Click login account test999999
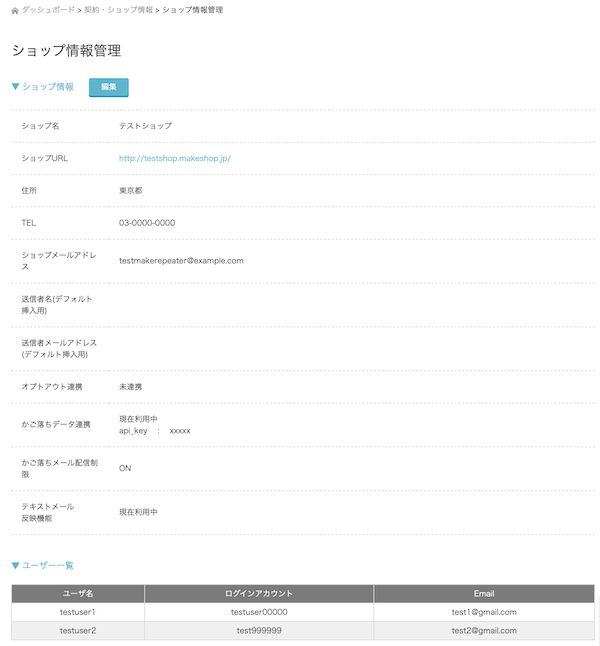 [259, 631]
